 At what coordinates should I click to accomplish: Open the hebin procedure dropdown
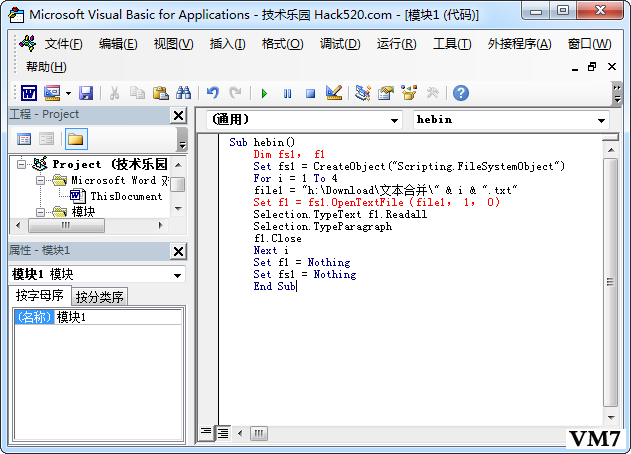pos(601,120)
